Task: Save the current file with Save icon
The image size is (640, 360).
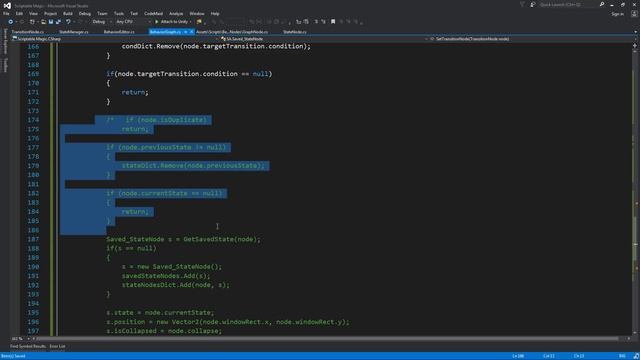Action: [x=51, y=22]
